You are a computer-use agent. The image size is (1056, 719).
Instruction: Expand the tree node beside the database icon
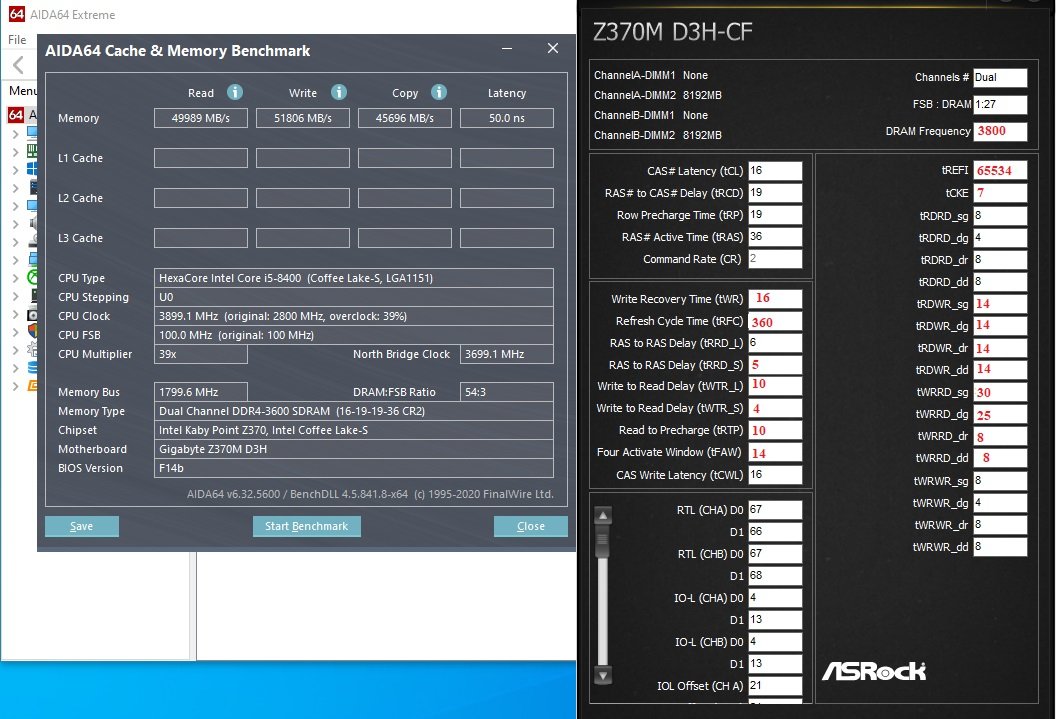coord(15,368)
